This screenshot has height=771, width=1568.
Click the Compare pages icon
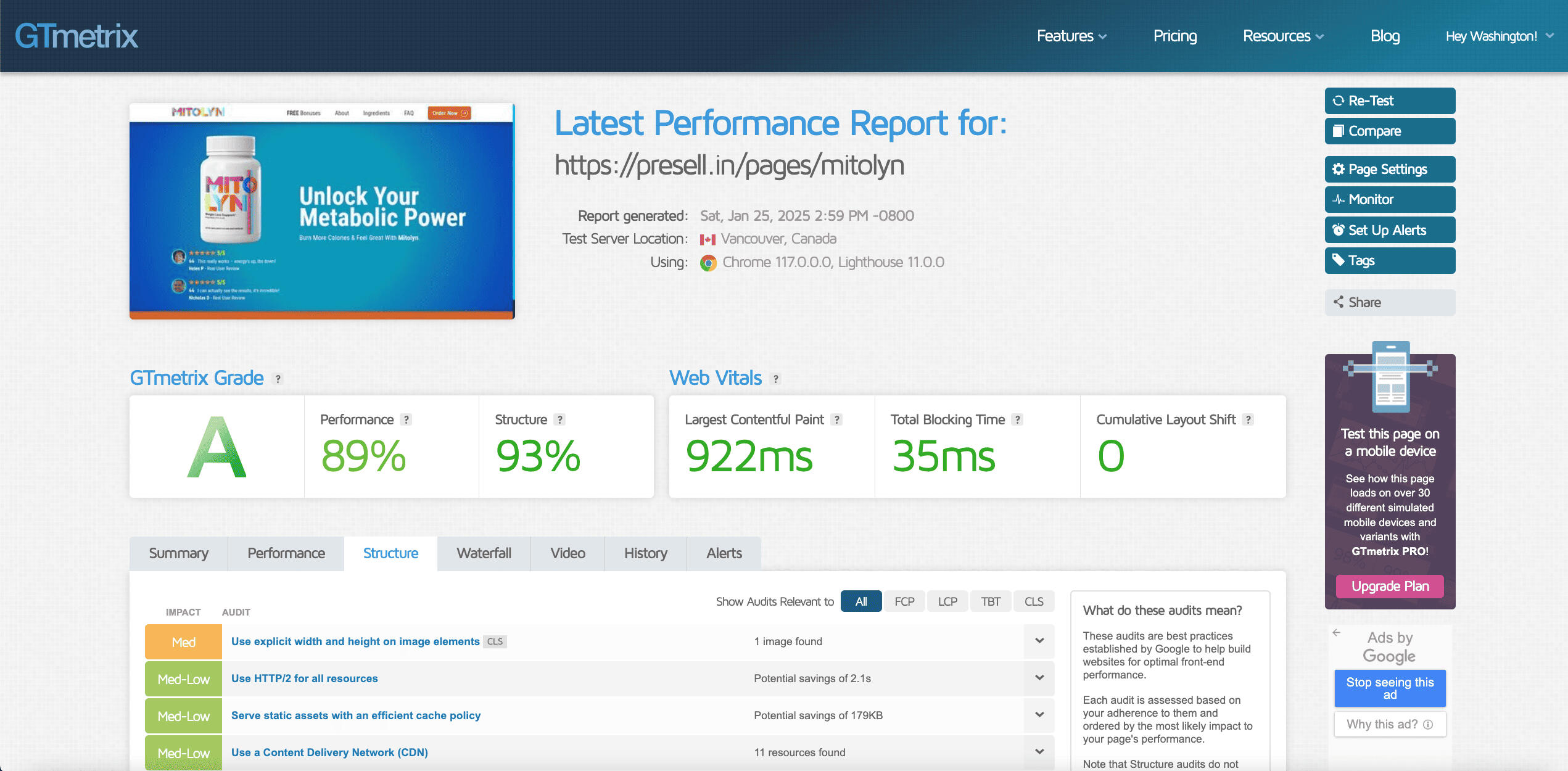click(1338, 131)
